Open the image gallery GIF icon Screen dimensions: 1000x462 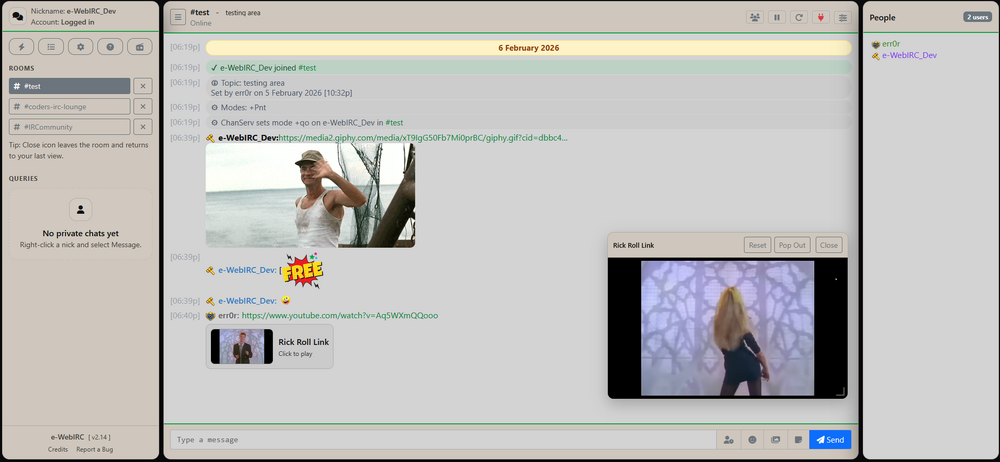click(776, 440)
